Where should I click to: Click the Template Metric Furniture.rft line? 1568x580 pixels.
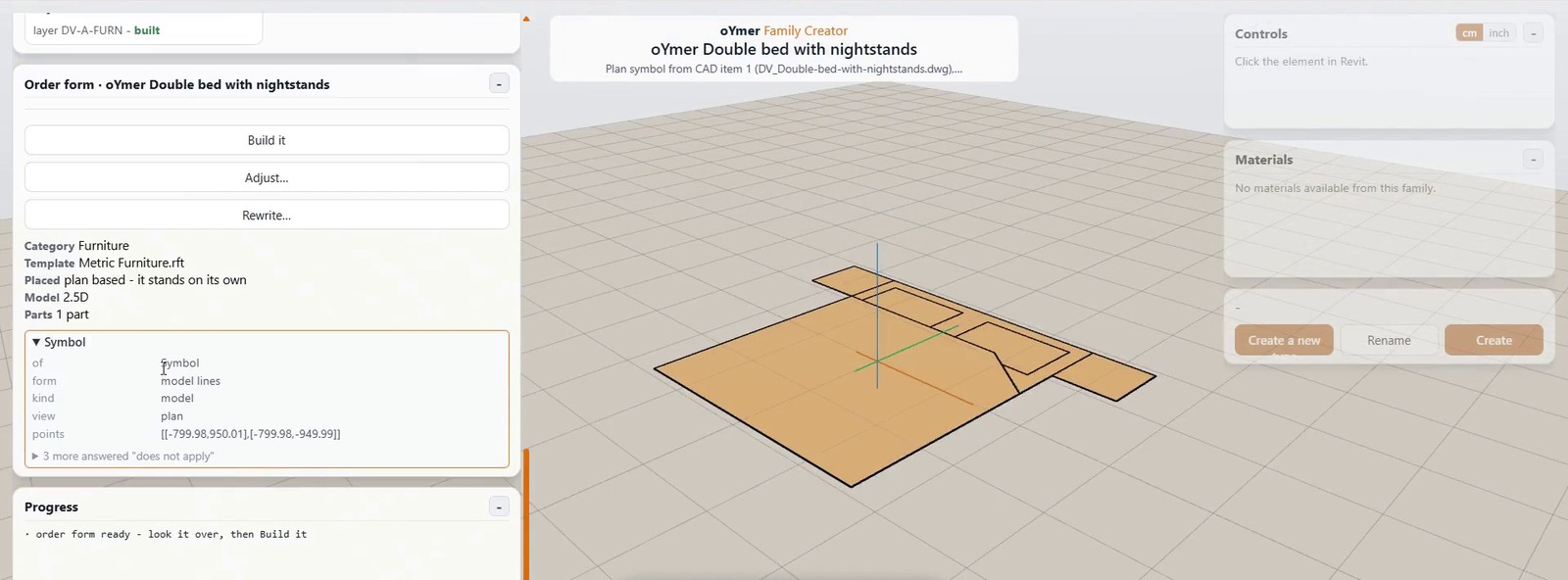point(104,263)
